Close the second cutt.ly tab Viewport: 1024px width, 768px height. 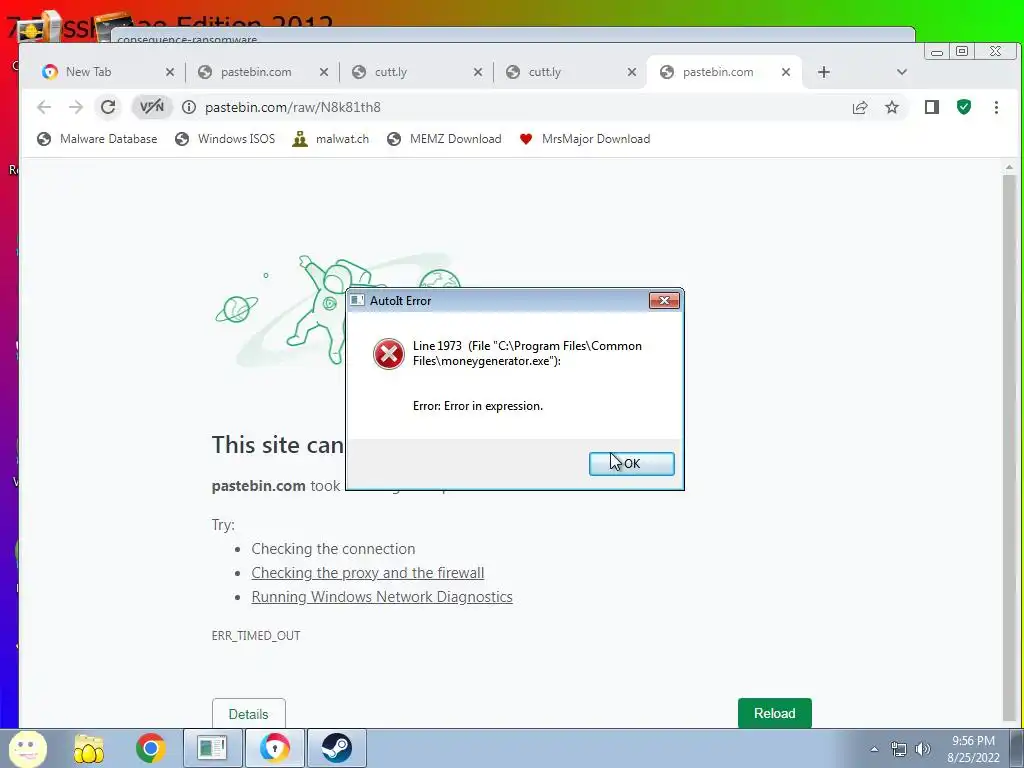pyautogui.click(x=632, y=72)
